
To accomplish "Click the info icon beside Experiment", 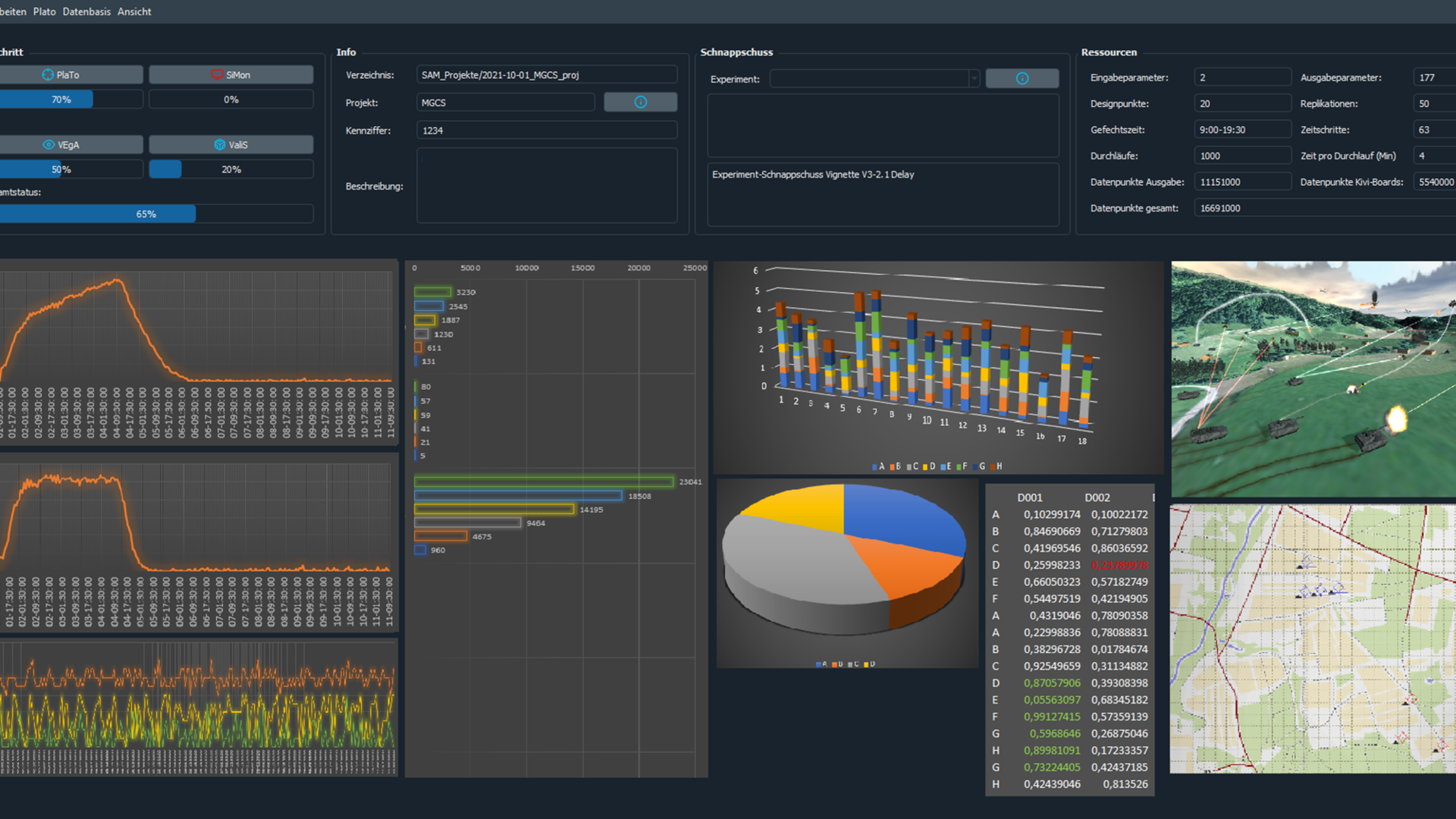I will pos(1021,78).
